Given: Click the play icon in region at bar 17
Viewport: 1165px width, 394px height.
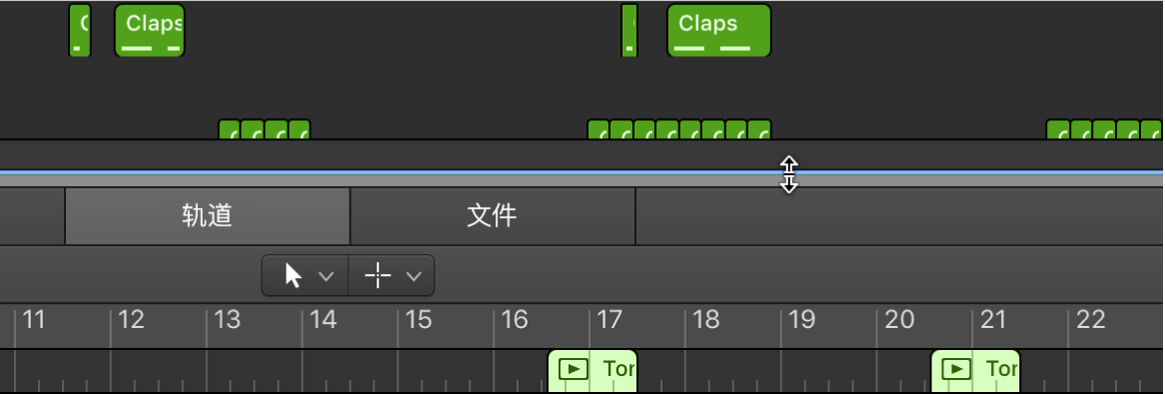Looking at the screenshot, I should (x=574, y=369).
